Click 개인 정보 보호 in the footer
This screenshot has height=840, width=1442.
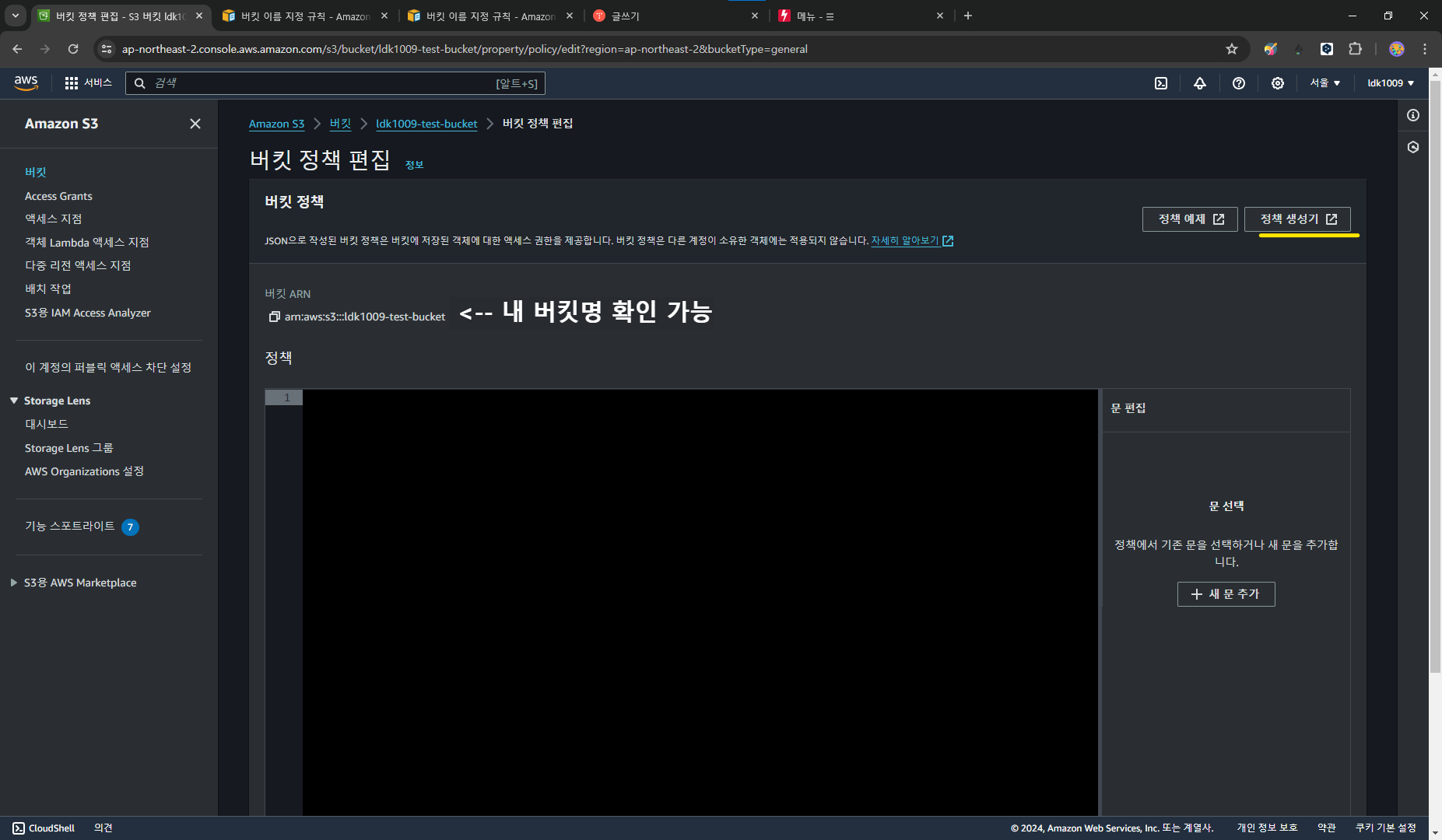[x=1267, y=828]
